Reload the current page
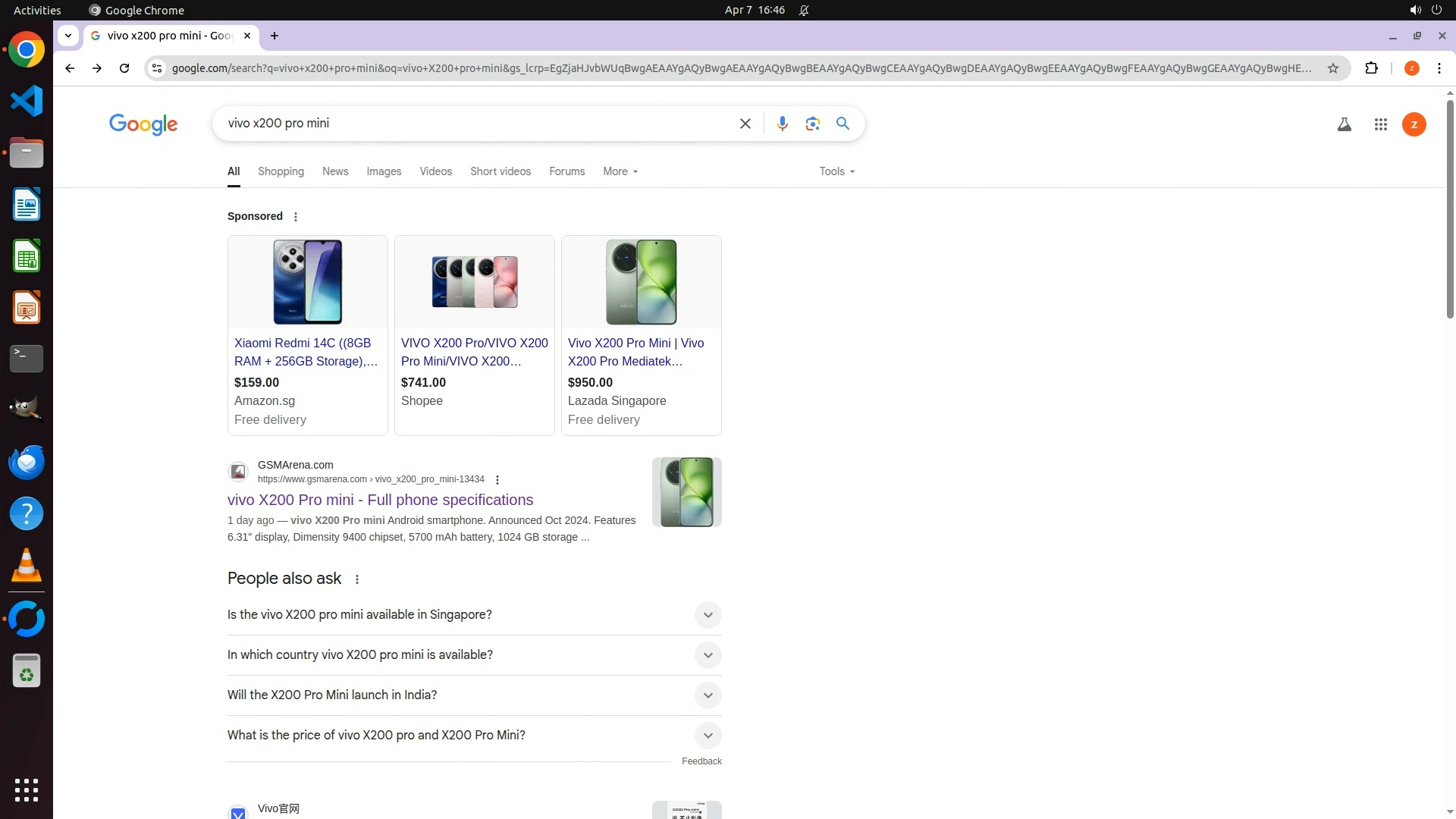Screen dimensions: 1456x819 [x=124, y=68]
